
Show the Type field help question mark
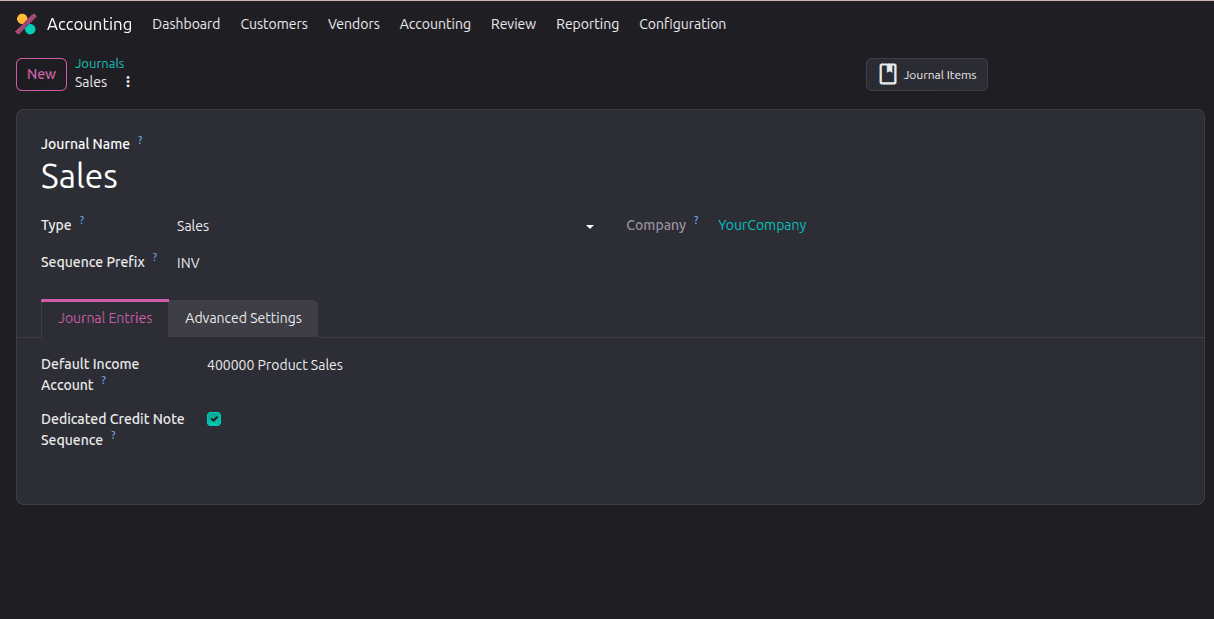coord(82,220)
